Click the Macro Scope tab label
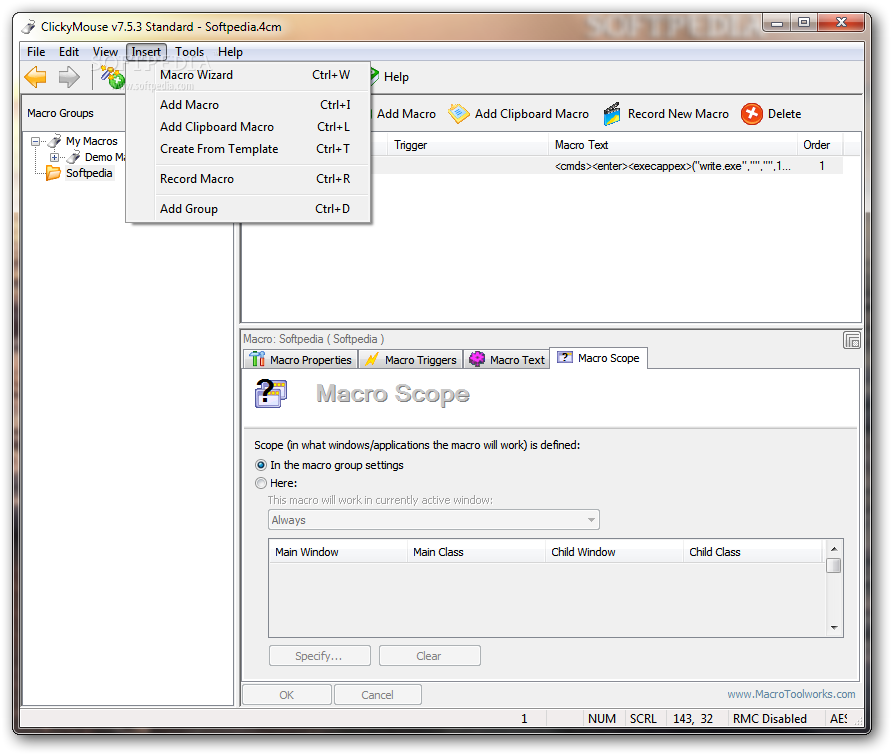The image size is (892, 755). point(609,358)
